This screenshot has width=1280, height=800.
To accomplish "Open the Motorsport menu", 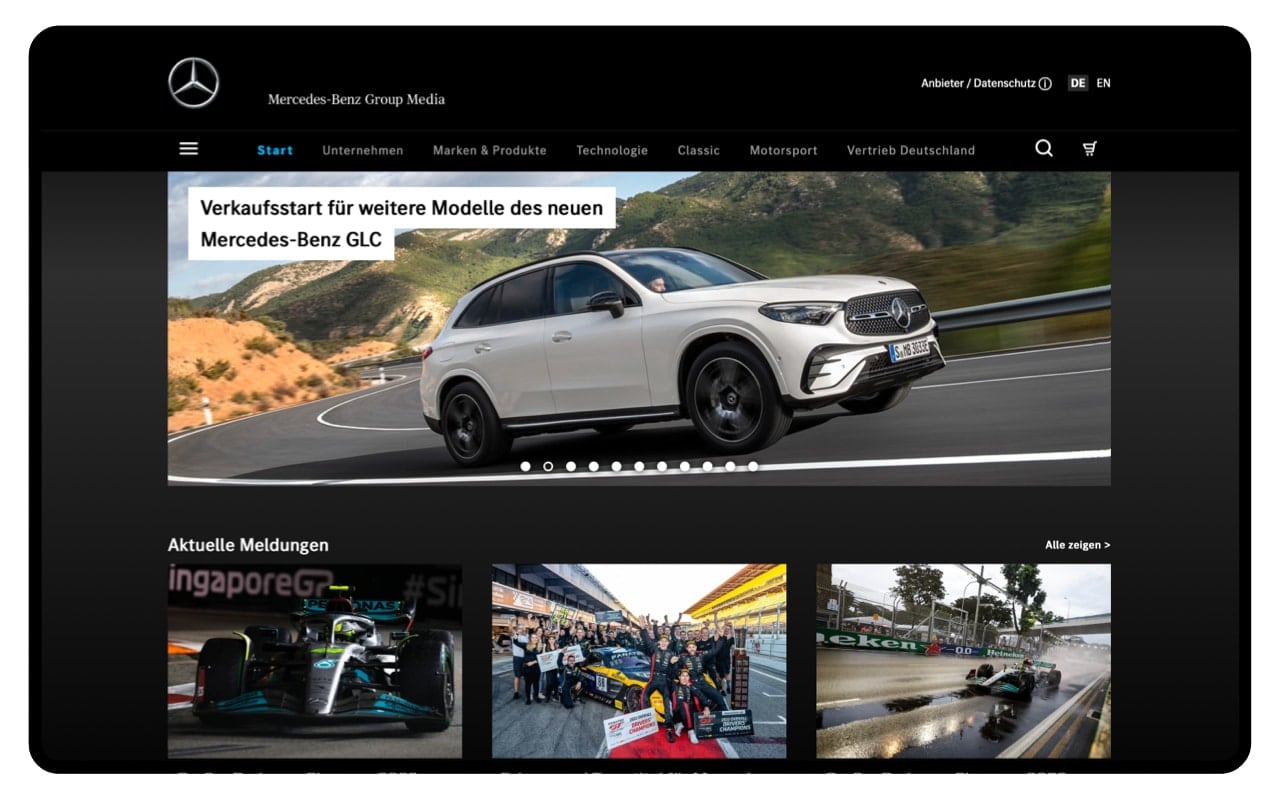I will (x=784, y=150).
